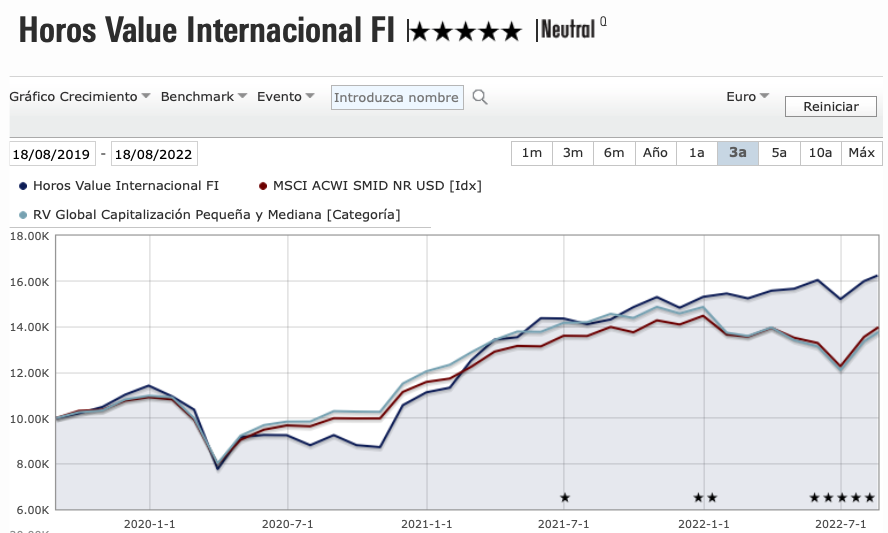Expand the Benchmark dropdown
Viewport: 888px width, 533px height.
(x=204, y=97)
